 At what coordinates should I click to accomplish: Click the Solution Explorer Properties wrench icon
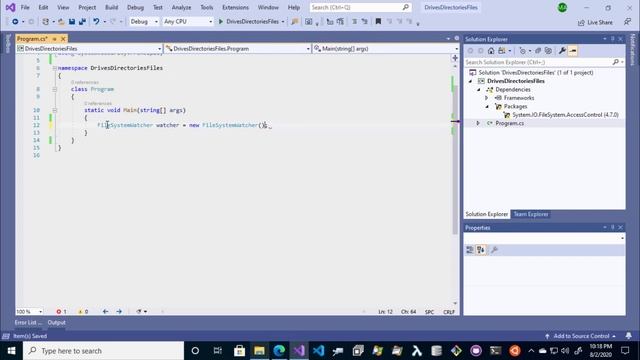click(562, 51)
